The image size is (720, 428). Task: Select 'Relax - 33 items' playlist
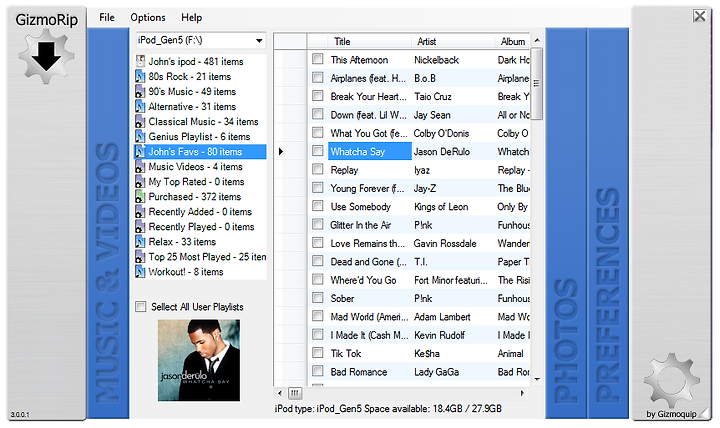(x=182, y=242)
